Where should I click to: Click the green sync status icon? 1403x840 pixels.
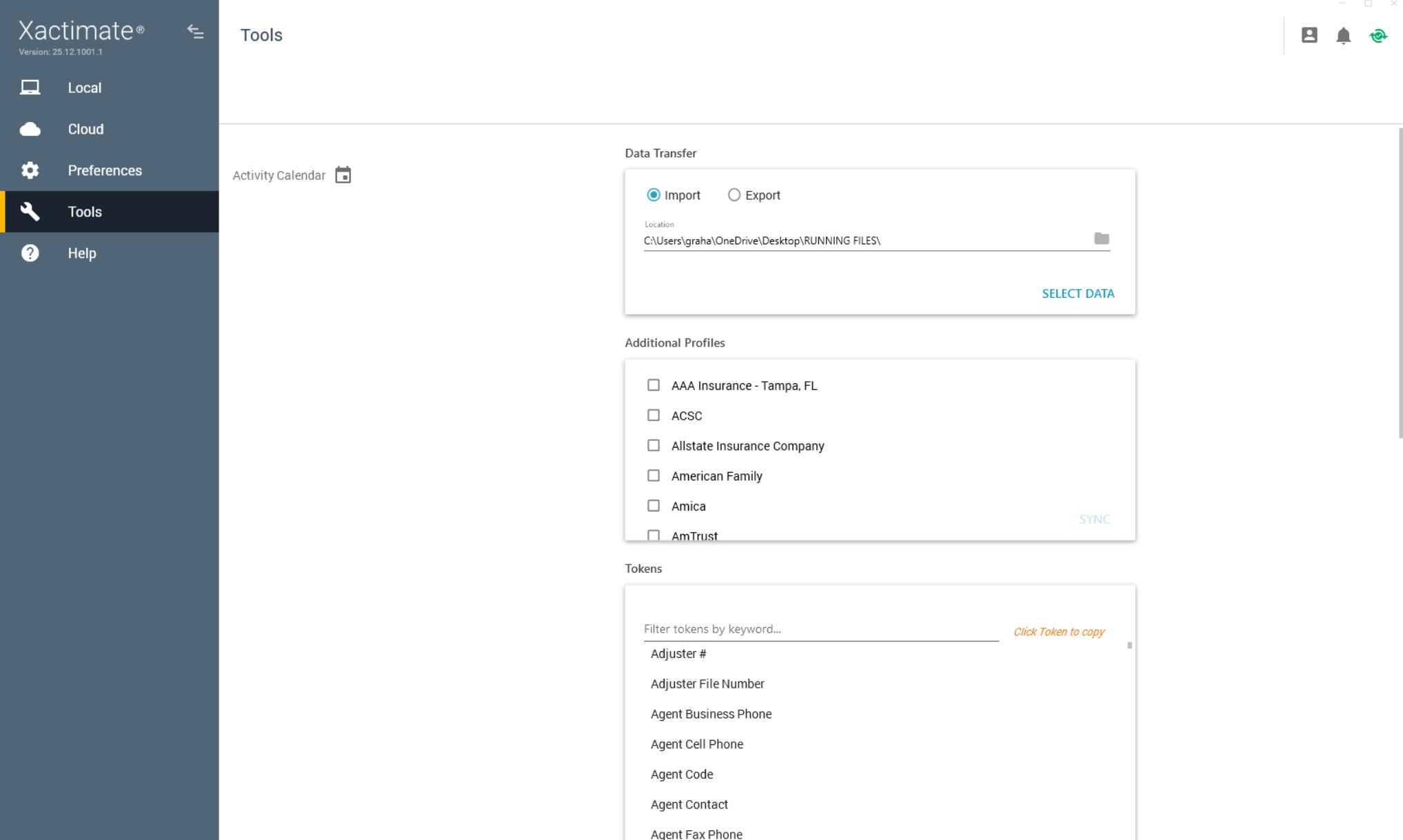tap(1377, 36)
